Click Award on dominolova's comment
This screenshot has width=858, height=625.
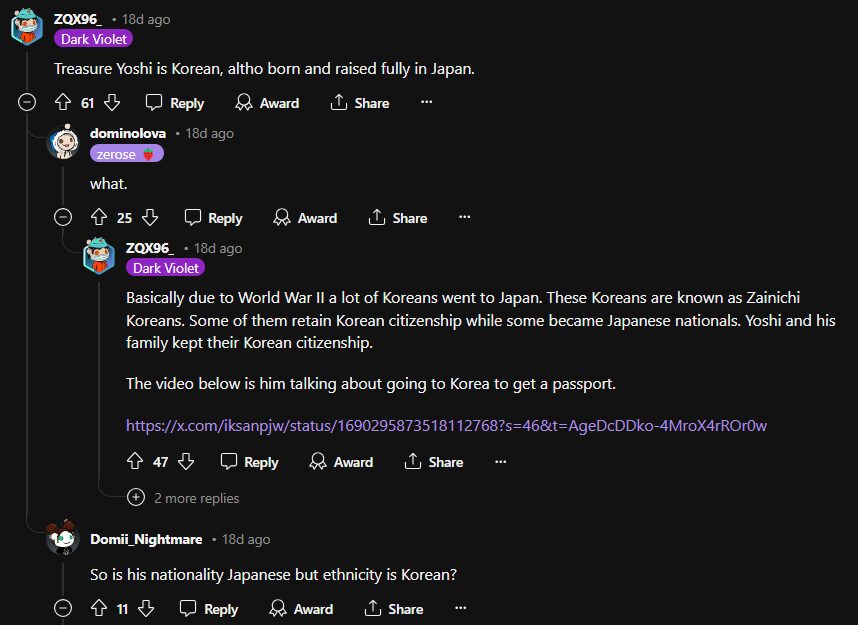(x=305, y=218)
